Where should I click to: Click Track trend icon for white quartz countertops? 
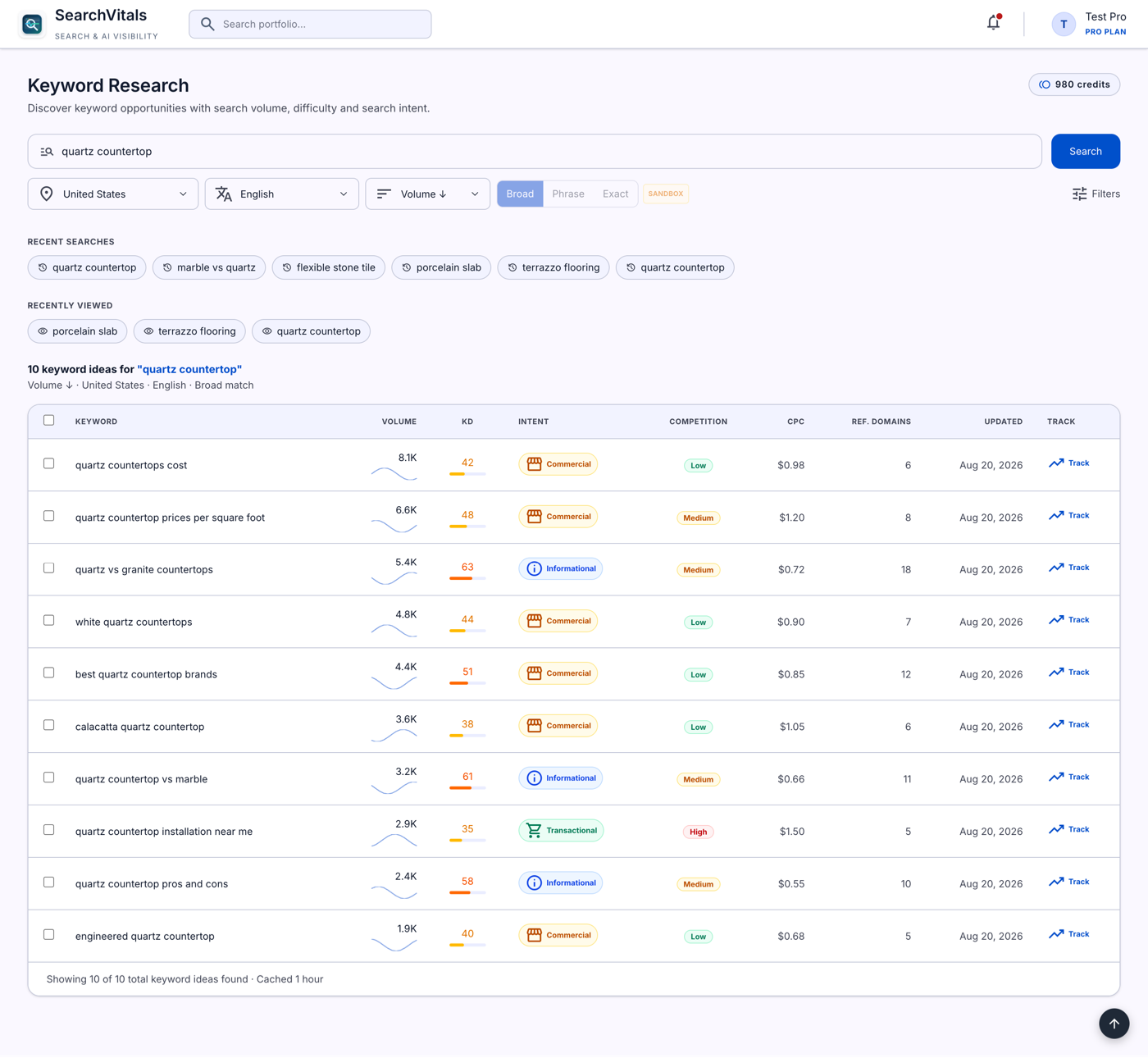click(x=1056, y=620)
